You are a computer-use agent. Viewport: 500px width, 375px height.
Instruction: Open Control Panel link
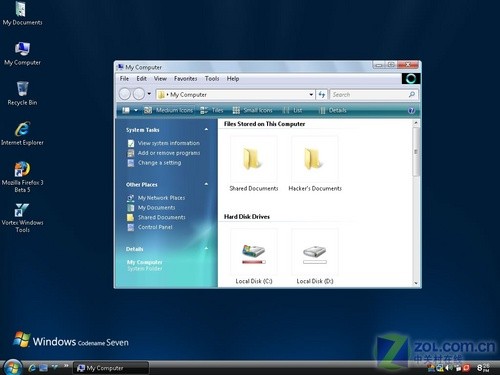coord(150,227)
